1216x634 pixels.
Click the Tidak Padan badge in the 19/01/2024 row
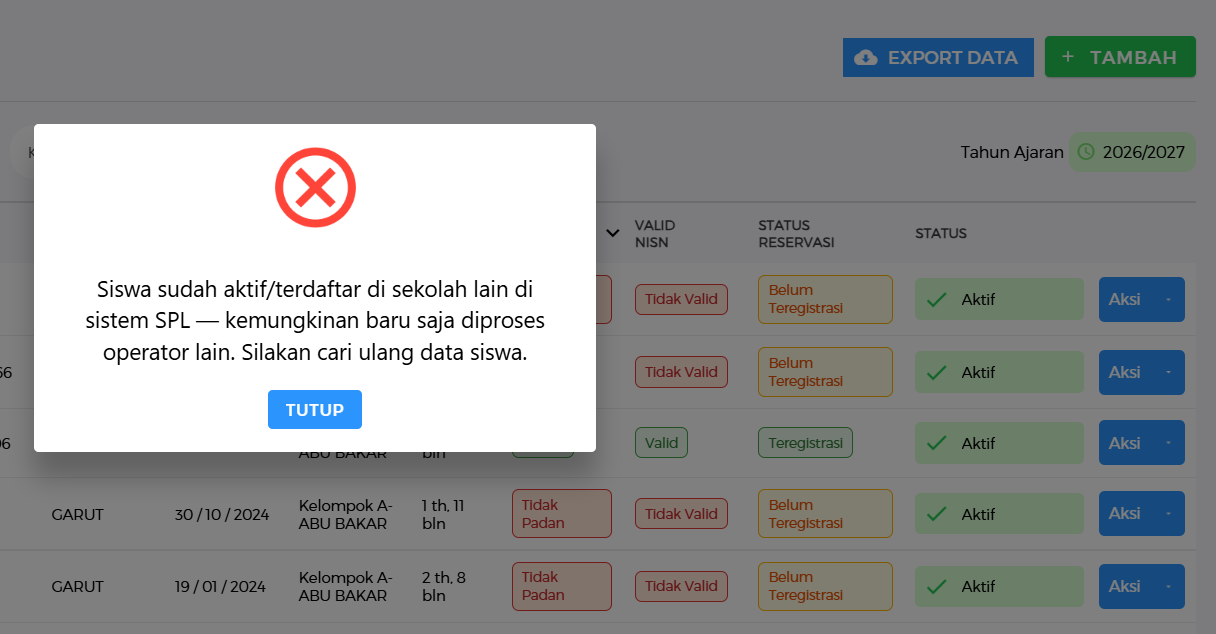(561, 586)
